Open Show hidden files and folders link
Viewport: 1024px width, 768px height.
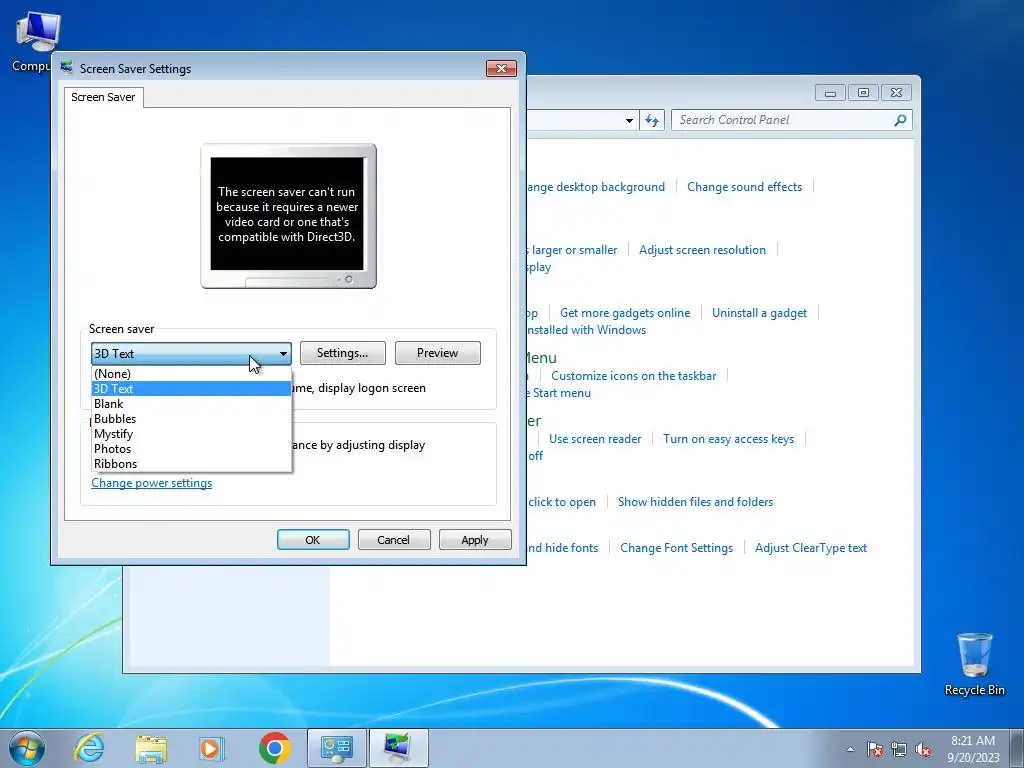click(696, 502)
